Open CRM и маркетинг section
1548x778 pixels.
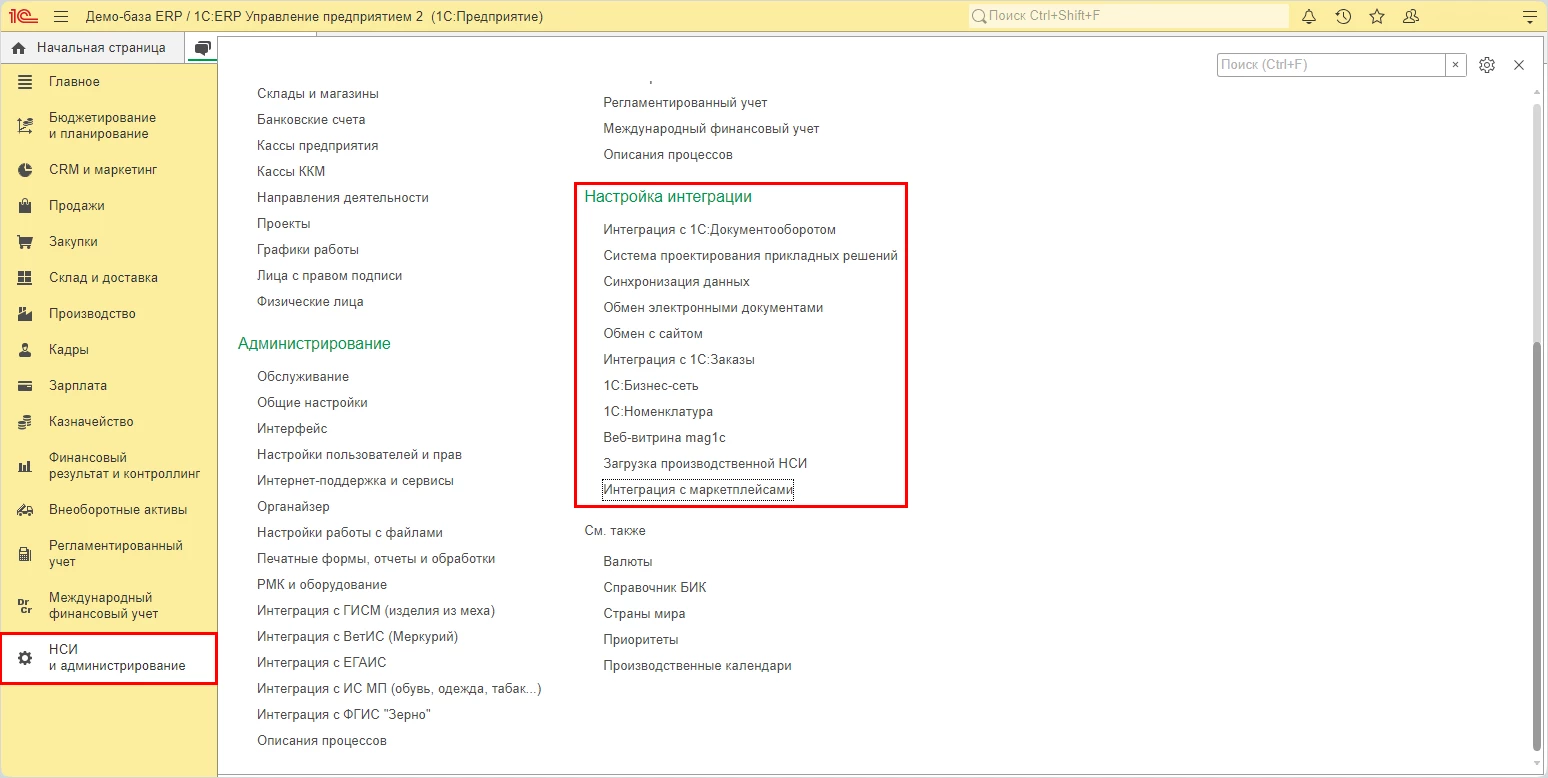(109, 170)
